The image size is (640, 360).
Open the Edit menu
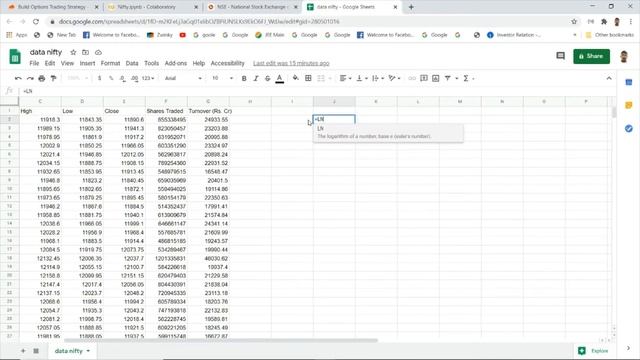point(50,63)
